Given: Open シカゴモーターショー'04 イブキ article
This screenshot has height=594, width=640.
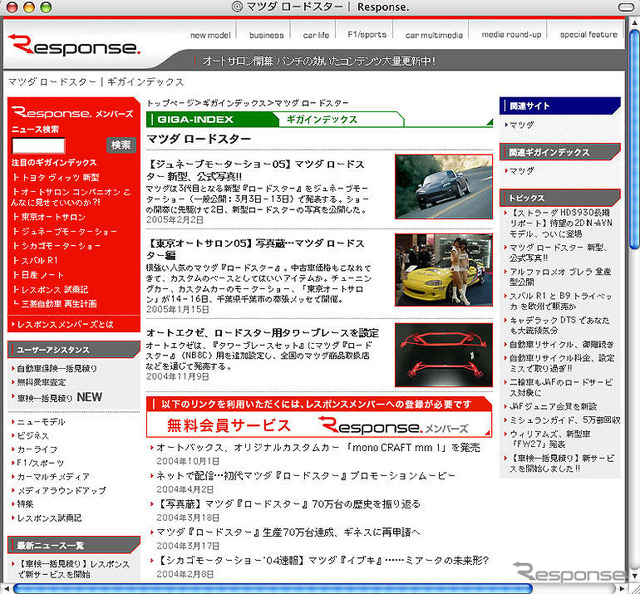Looking at the screenshot, I should [x=322, y=560].
